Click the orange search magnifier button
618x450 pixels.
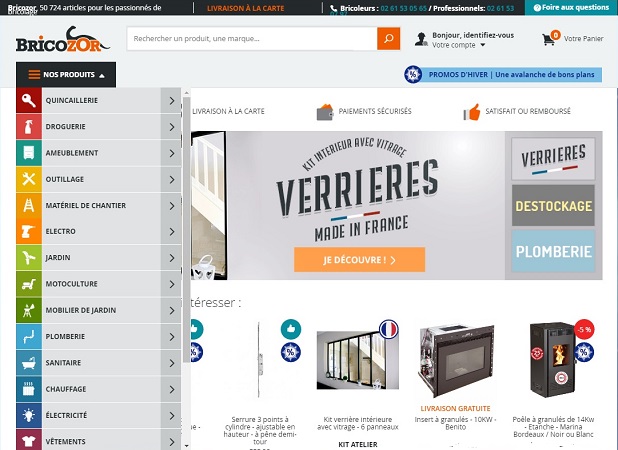point(388,39)
